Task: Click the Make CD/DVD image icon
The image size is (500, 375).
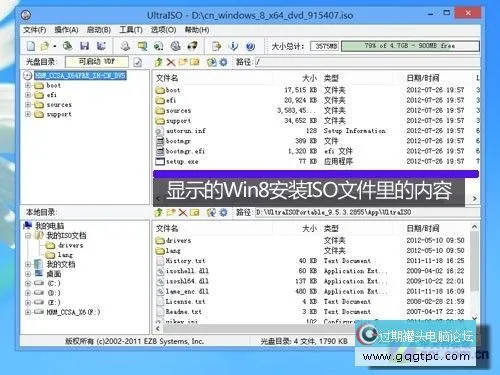Action: [125, 46]
